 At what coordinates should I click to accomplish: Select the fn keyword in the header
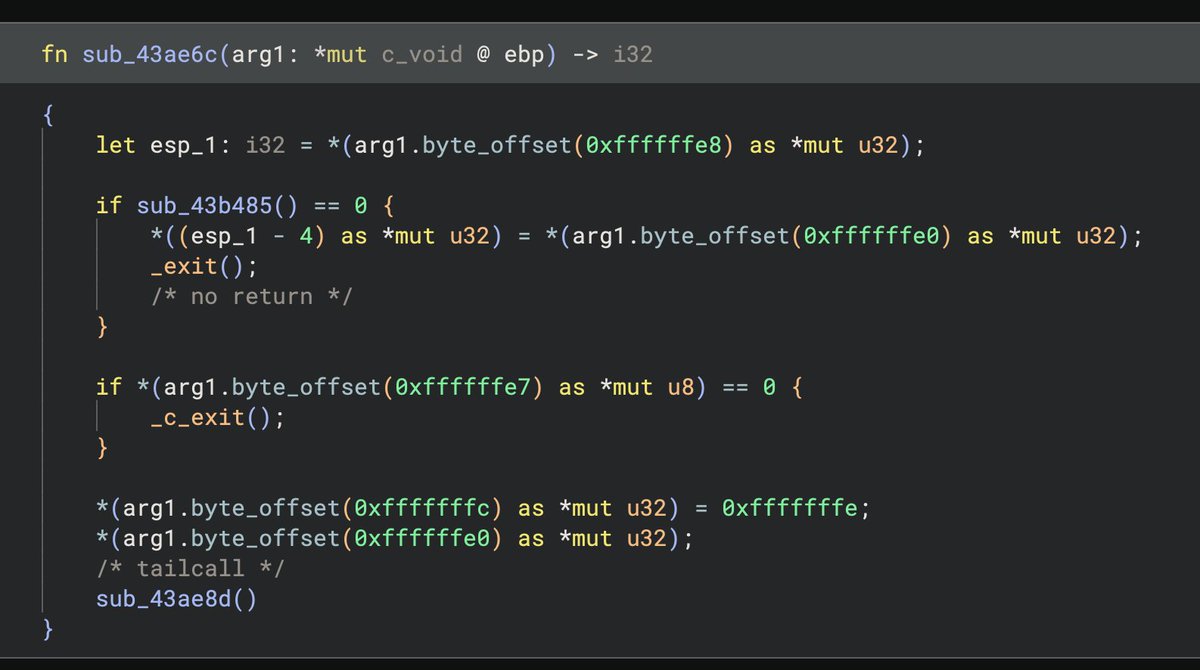pos(55,54)
